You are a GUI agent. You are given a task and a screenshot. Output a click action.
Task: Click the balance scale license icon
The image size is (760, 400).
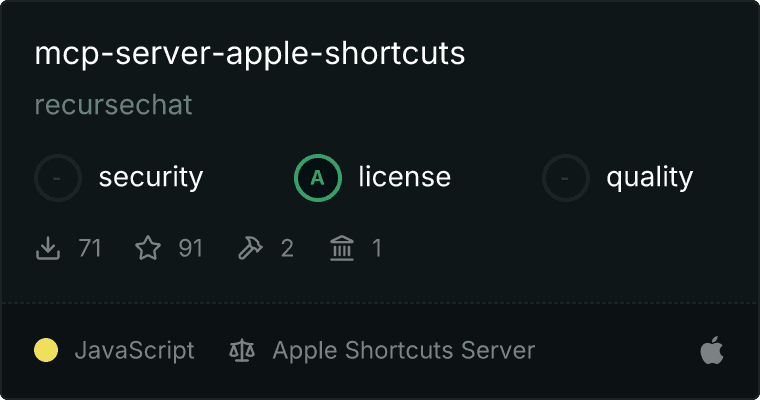[242, 350]
